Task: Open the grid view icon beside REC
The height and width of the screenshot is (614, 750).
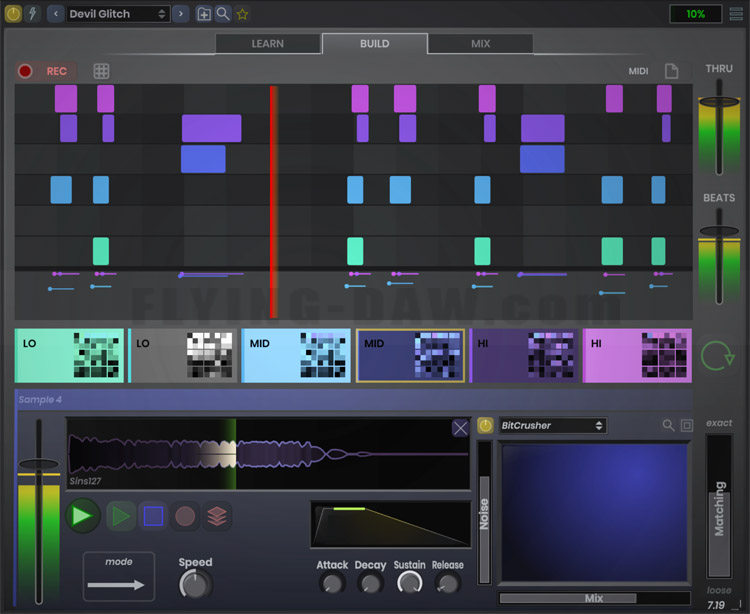Action: [x=102, y=71]
